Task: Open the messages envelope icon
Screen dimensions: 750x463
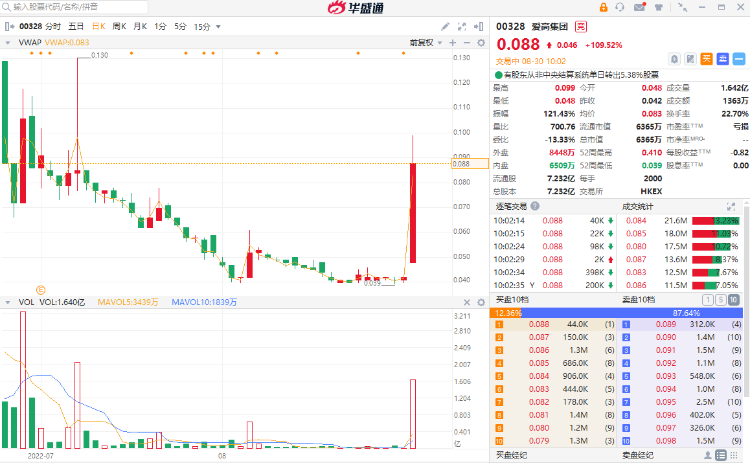Action: coord(640,7)
